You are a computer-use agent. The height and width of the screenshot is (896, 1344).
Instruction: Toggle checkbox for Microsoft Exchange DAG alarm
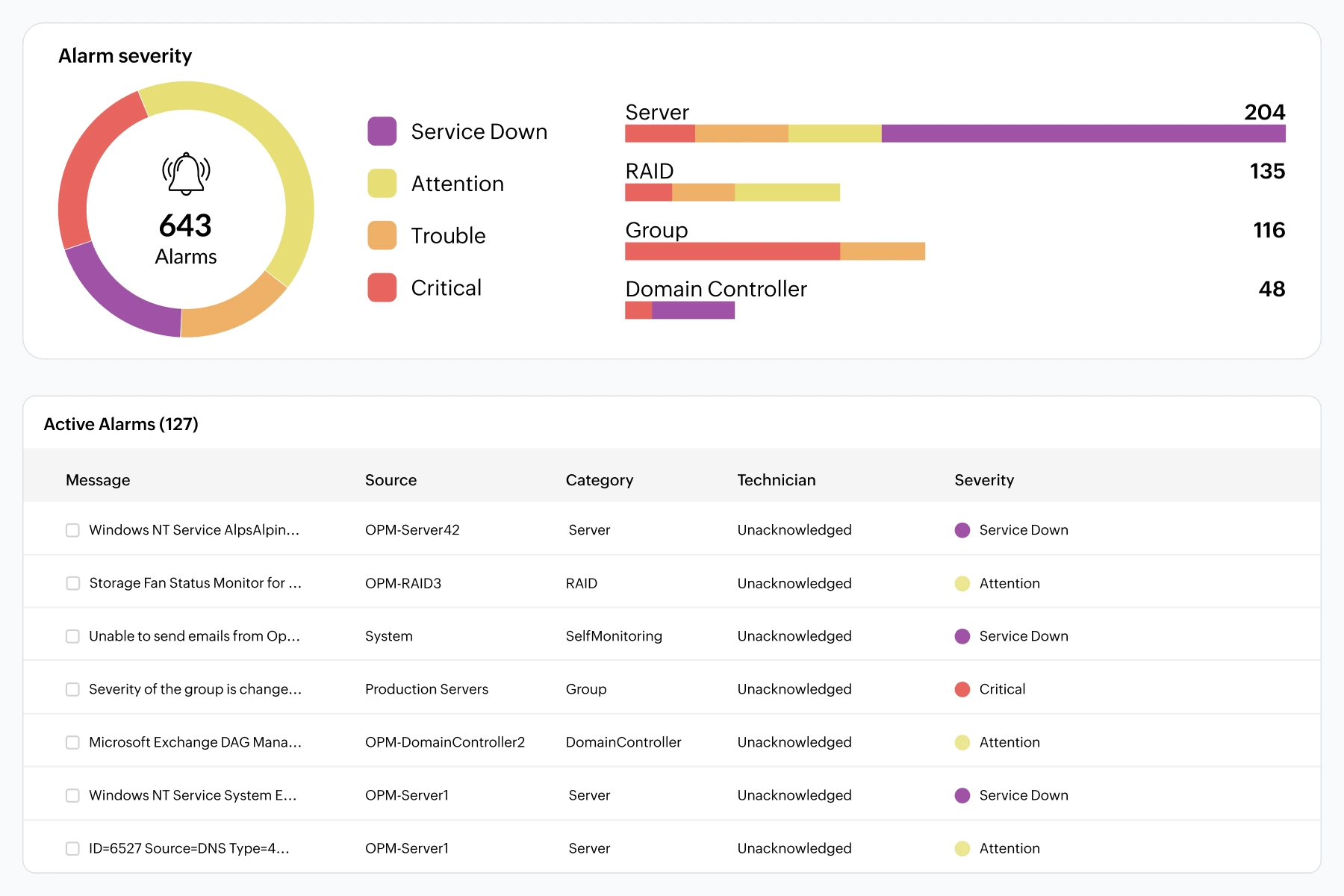(x=72, y=742)
